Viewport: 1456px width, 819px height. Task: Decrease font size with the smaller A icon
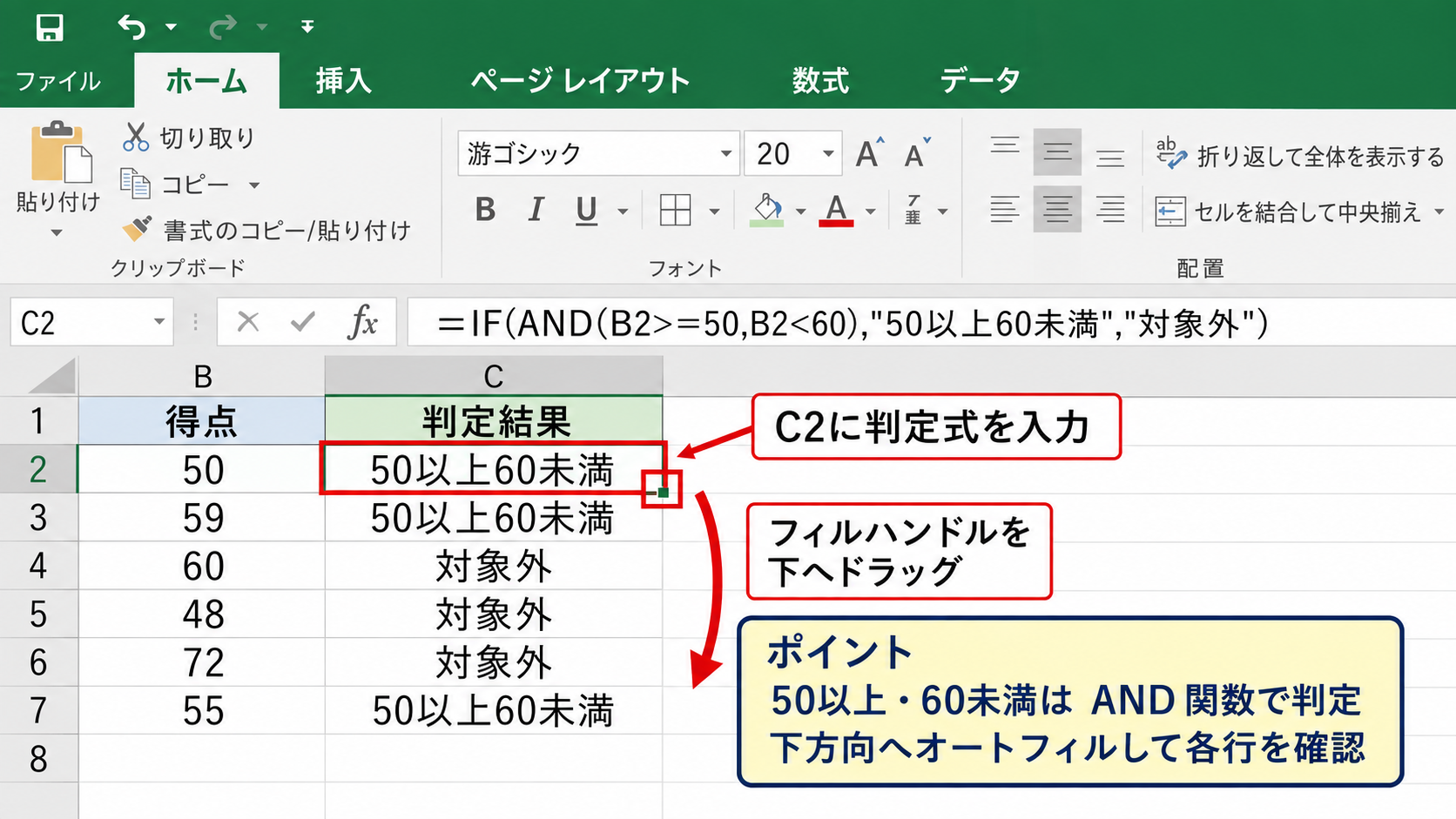point(917,154)
